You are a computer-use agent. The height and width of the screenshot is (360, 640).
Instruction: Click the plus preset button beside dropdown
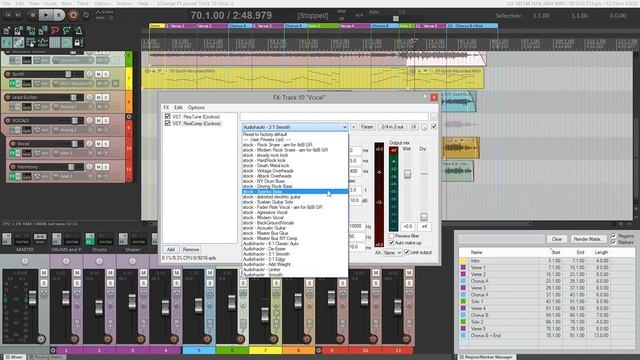(353, 127)
